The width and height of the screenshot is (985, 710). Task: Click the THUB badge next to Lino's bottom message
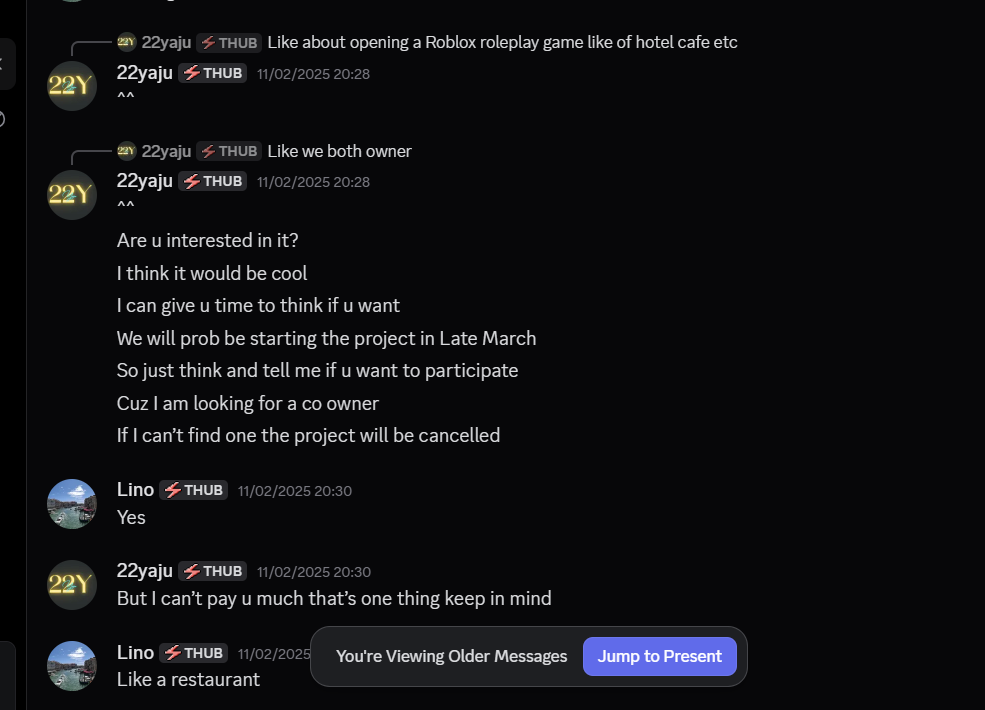[193, 652]
